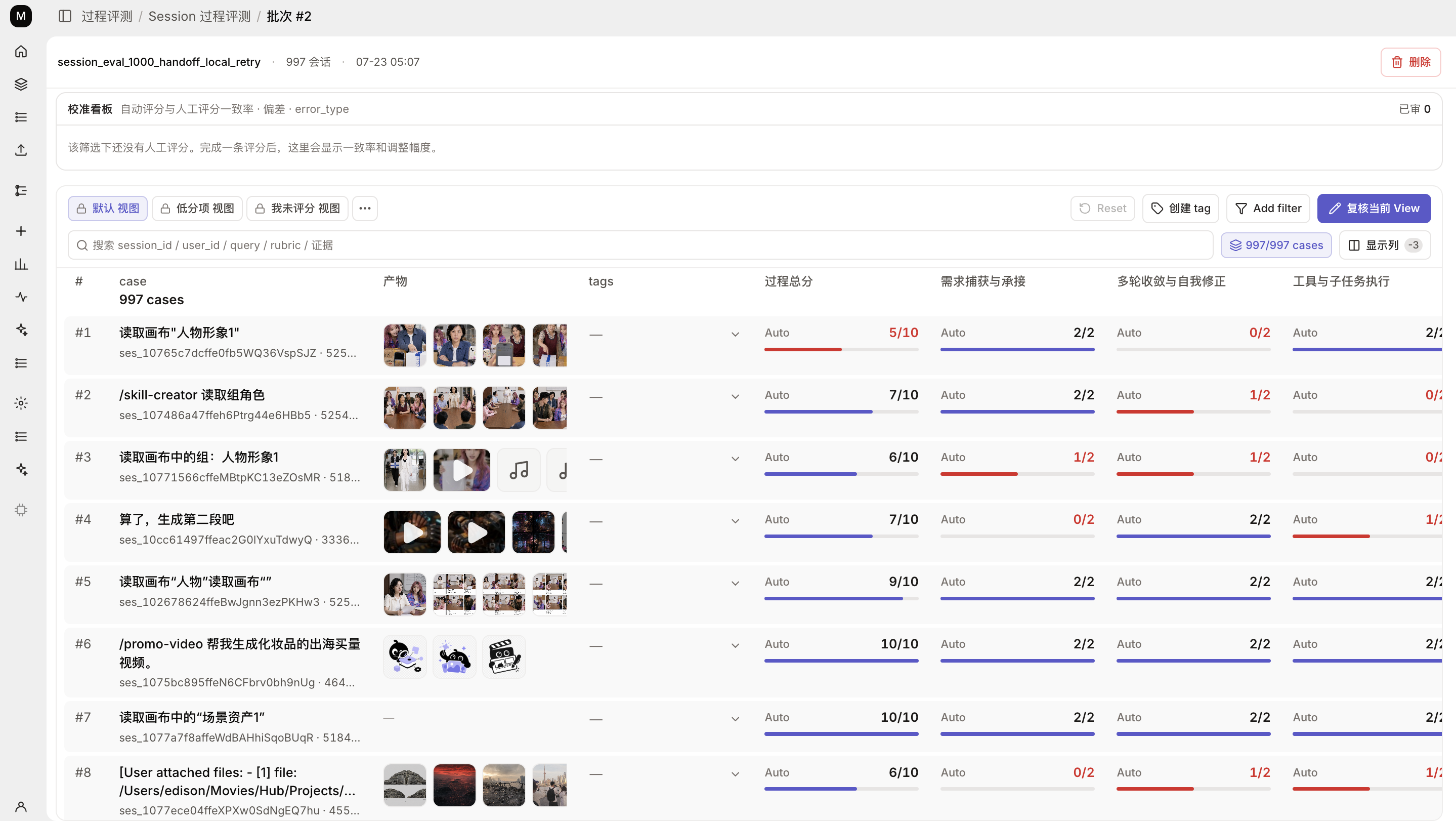Viewport: 1456px width, 821px height.
Task: Click 5/10 score of case #1
Action: point(903,333)
